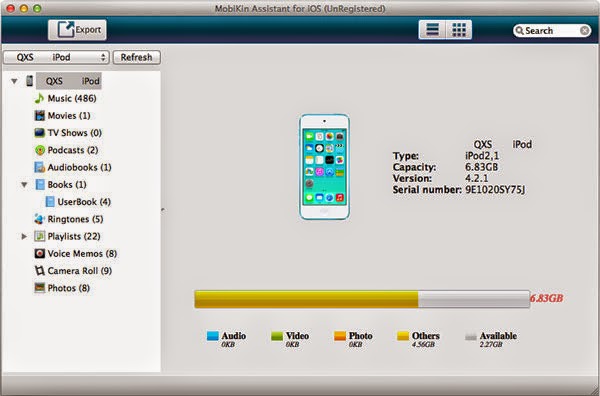This screenshot has width=600, height=396.
Task: Click the Refresh button
Action: pyautogui.click(x=137, y=57)
